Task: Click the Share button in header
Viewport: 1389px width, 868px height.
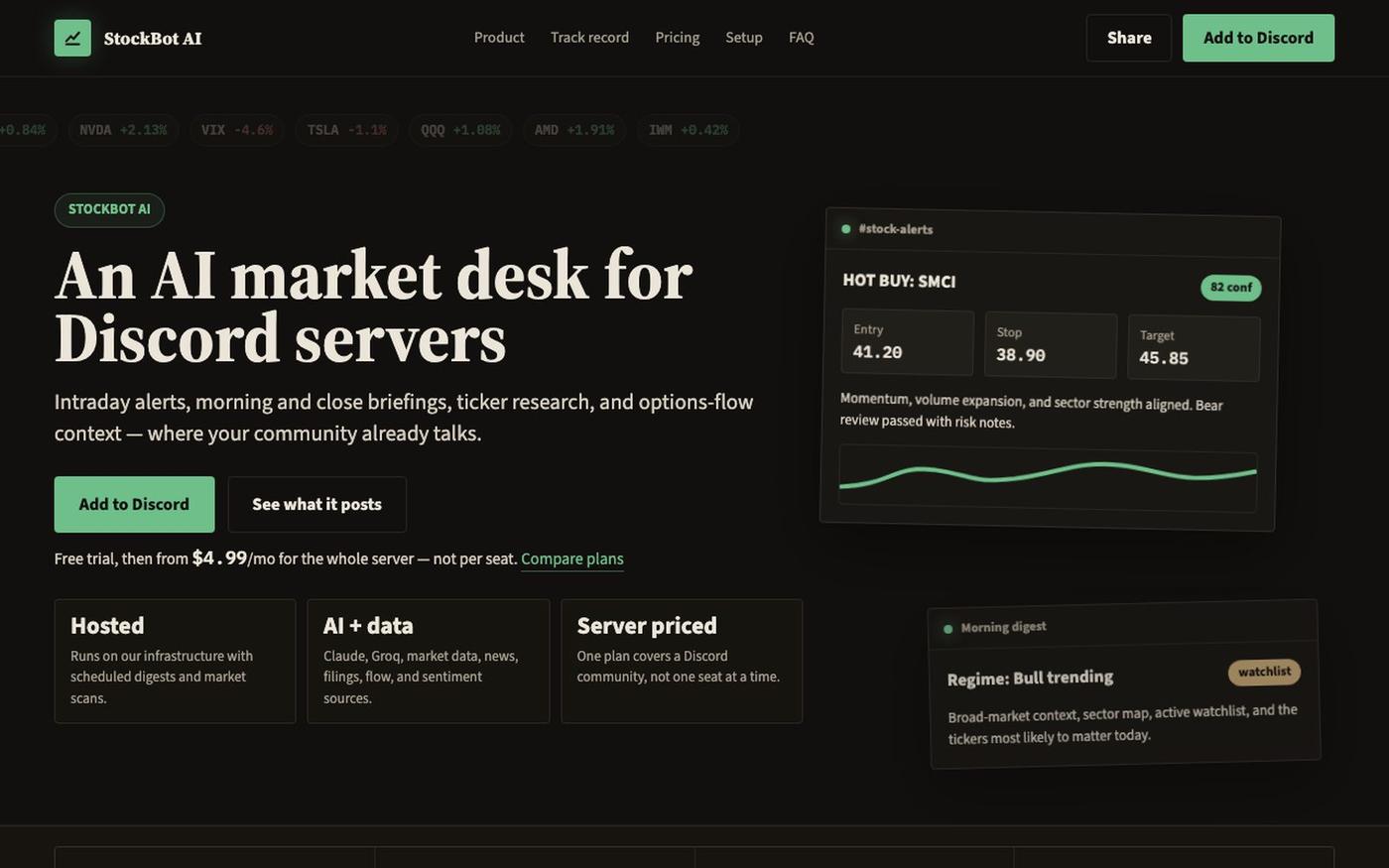Action: pos(1129,38)
